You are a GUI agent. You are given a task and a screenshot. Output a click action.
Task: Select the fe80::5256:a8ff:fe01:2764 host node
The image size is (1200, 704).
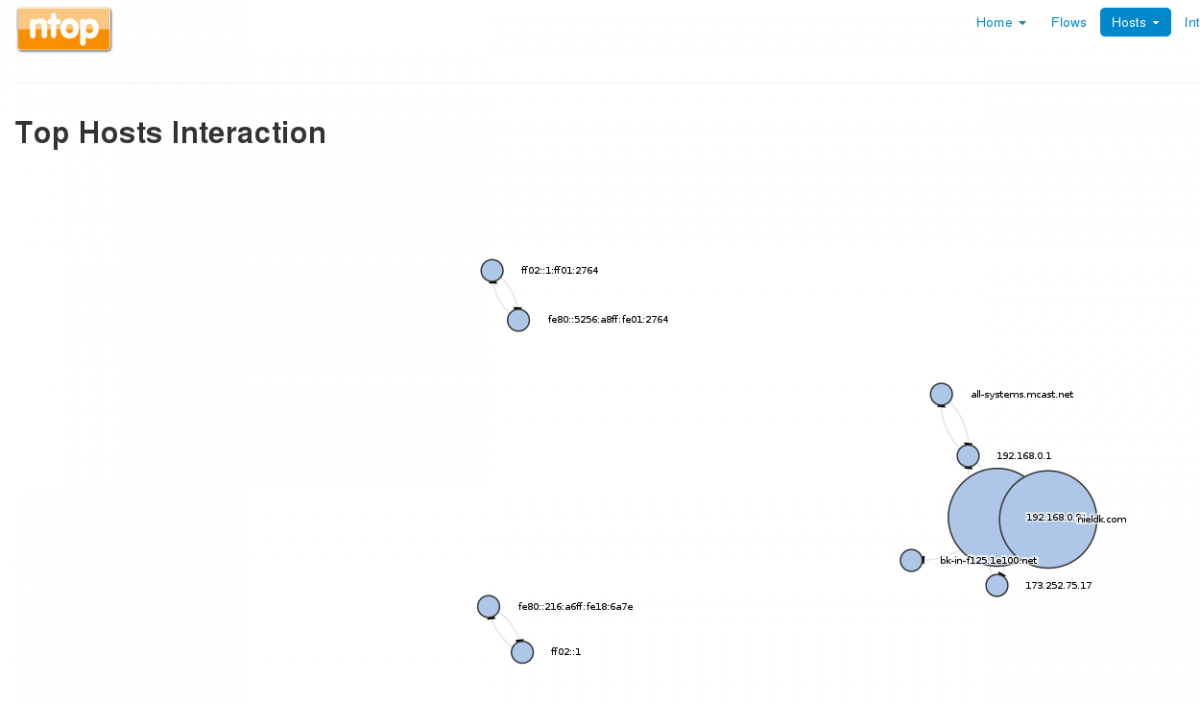(x=518, y=320)
